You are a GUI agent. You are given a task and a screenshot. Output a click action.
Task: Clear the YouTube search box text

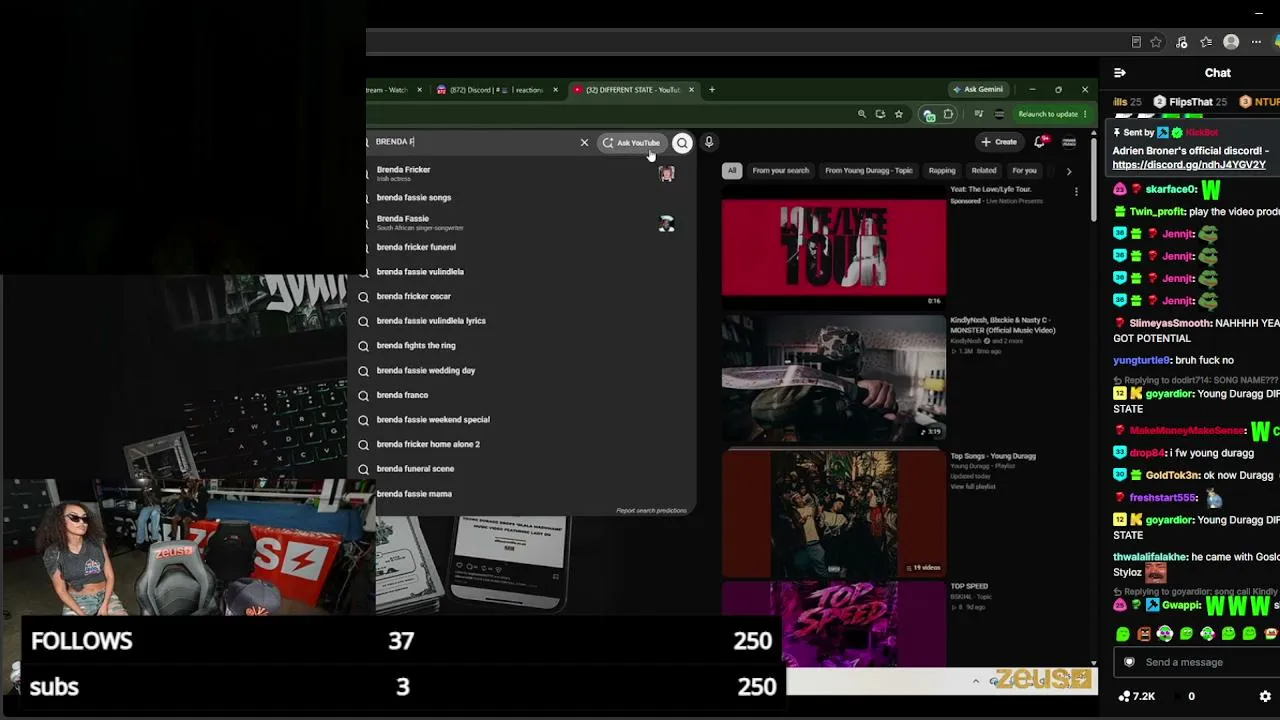(584, 143)
